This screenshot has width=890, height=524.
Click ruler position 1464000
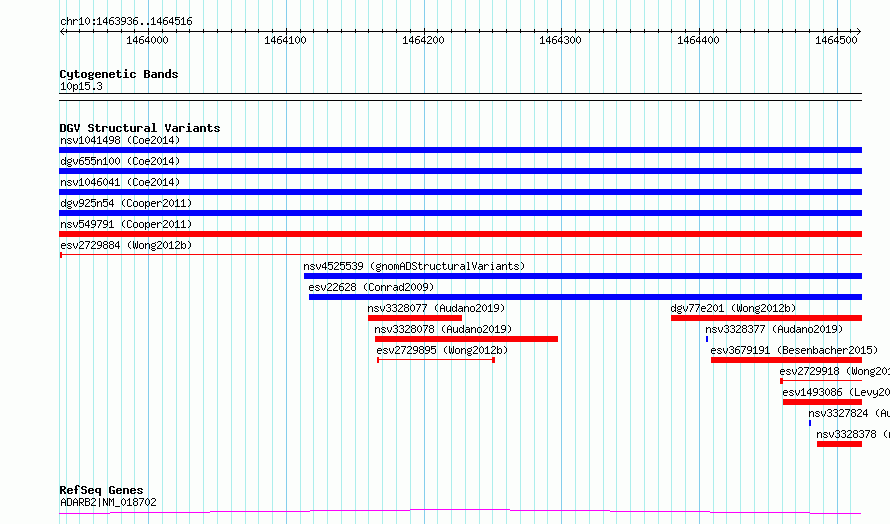tap(148, 40)
